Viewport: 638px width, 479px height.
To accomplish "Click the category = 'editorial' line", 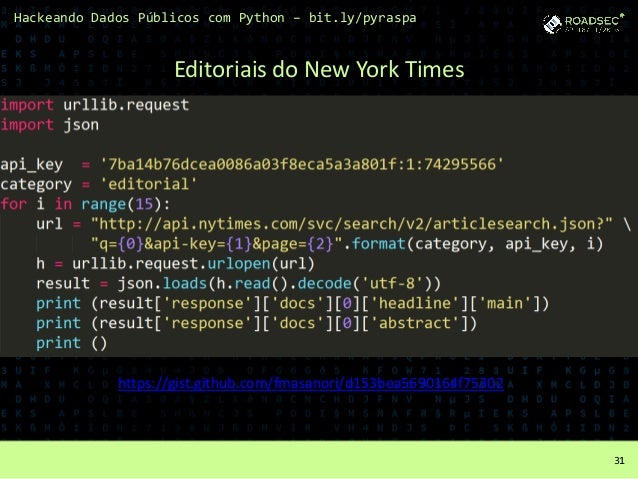I will tap(99, 184).
